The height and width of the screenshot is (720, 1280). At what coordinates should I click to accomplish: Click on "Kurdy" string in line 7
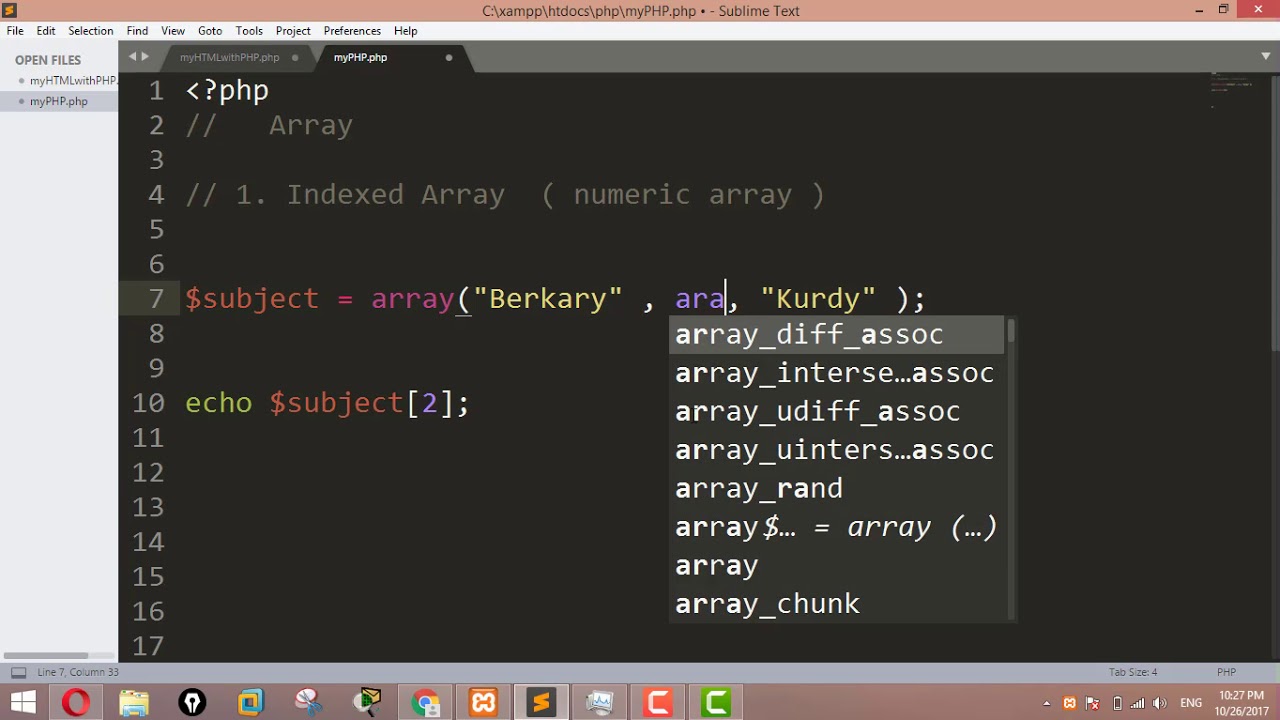point(818,299)
